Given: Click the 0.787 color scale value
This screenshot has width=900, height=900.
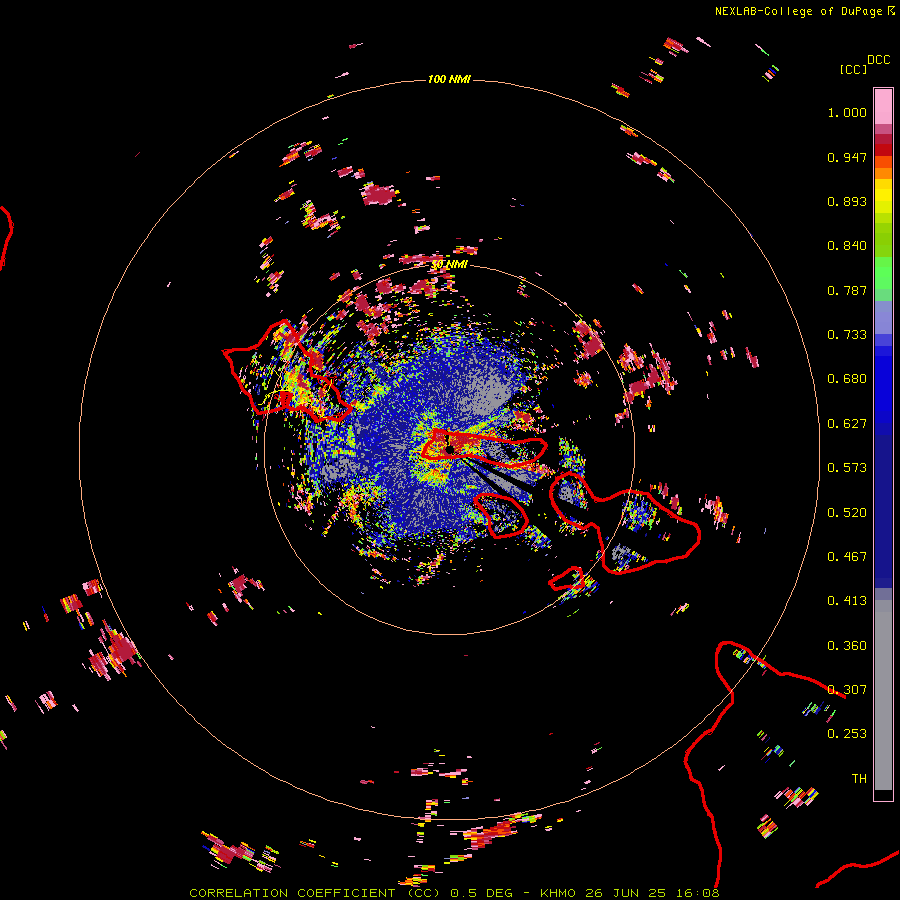Looking at the screenshot, I should click(847, 290).
